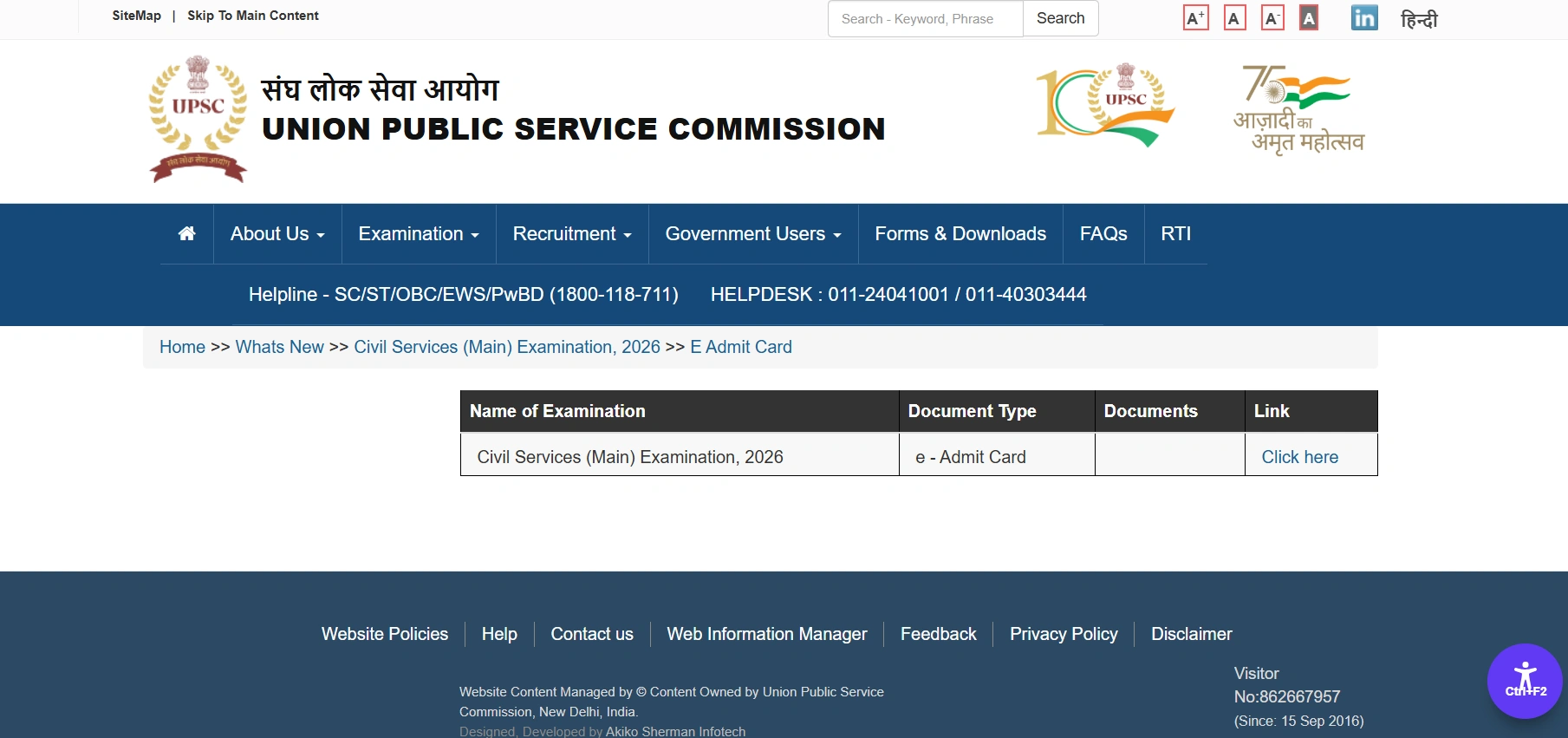Viewport: 1568px width, 738px height.
Task: Open the Feedback footer link
Action: click(939, 634)
